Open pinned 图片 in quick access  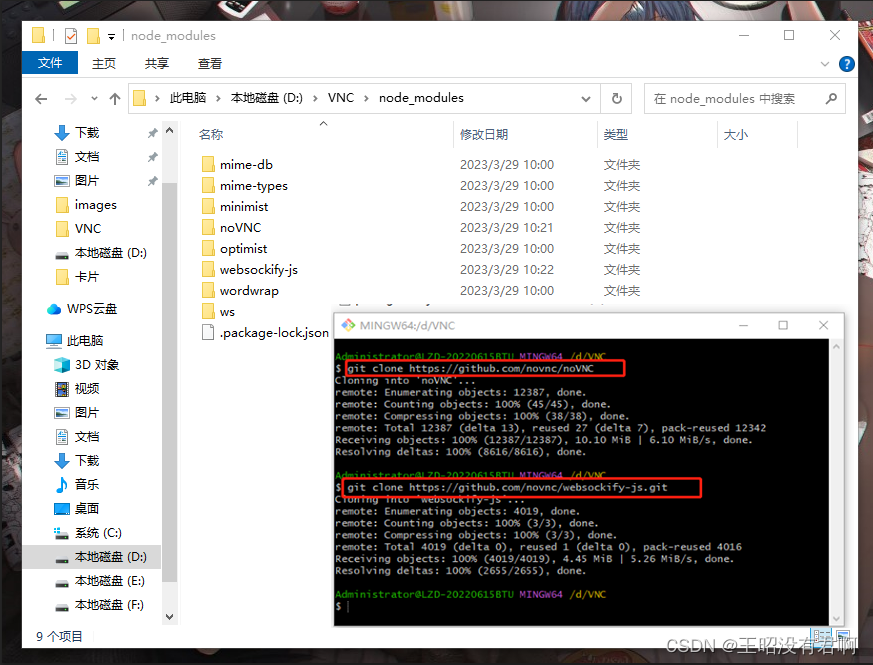click(87, 180)
